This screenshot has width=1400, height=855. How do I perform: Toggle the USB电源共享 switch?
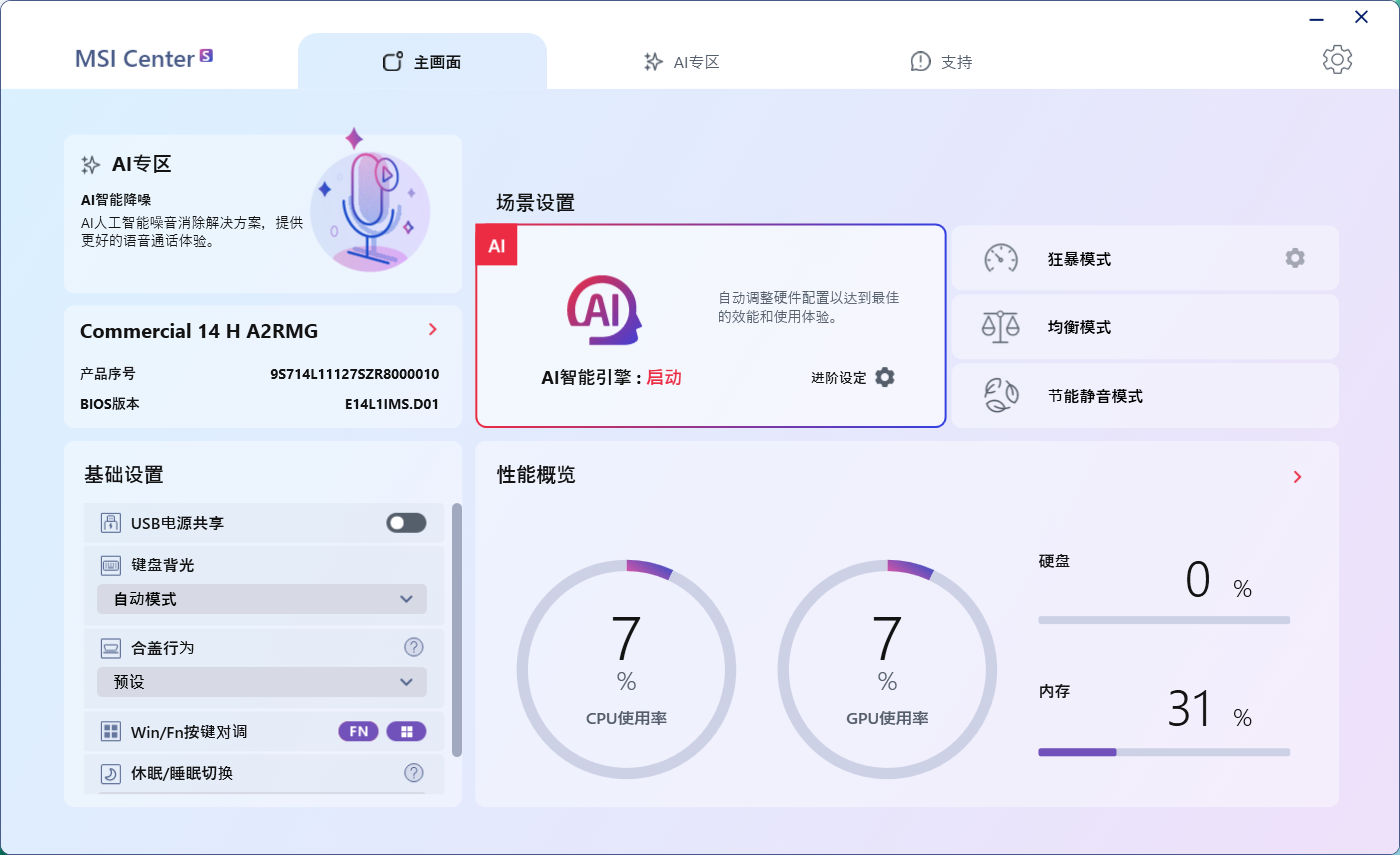point(406,523)
